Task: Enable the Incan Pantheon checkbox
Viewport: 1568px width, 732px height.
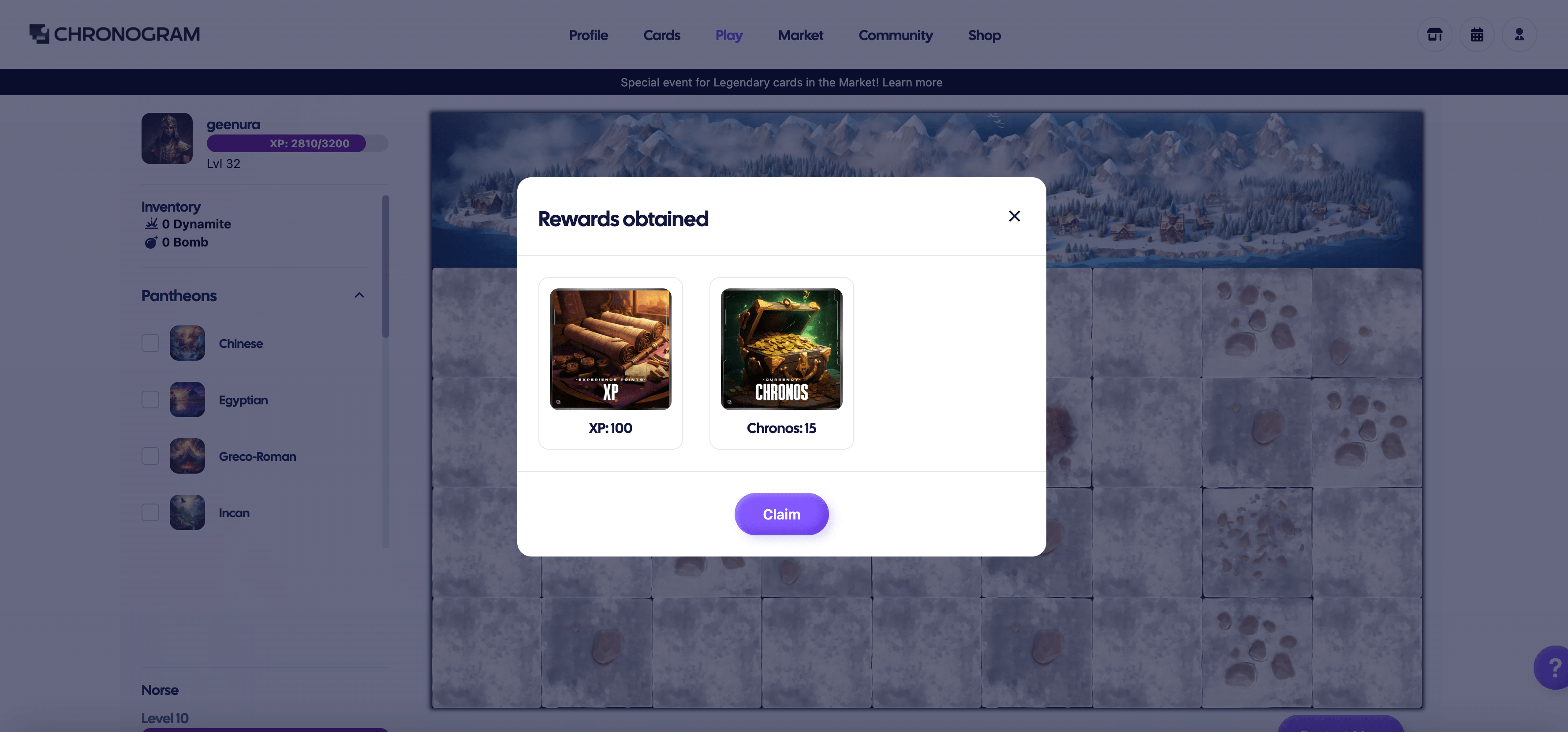Action: pyautogui.click(x=150, y=512)
